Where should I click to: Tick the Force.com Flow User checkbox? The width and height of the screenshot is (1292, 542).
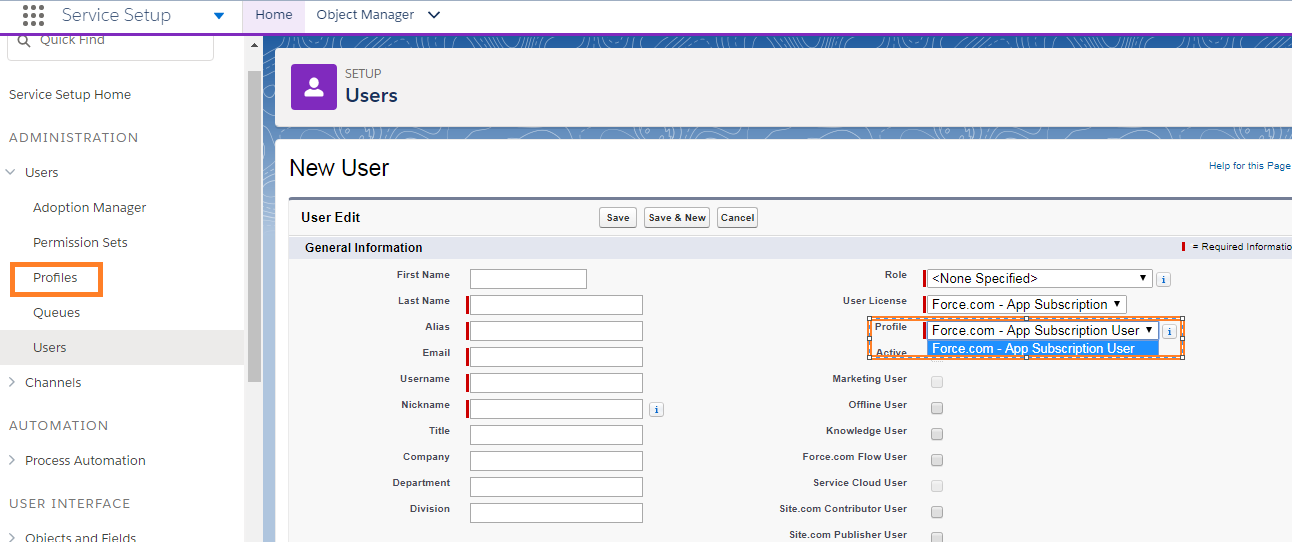(937, 460)
